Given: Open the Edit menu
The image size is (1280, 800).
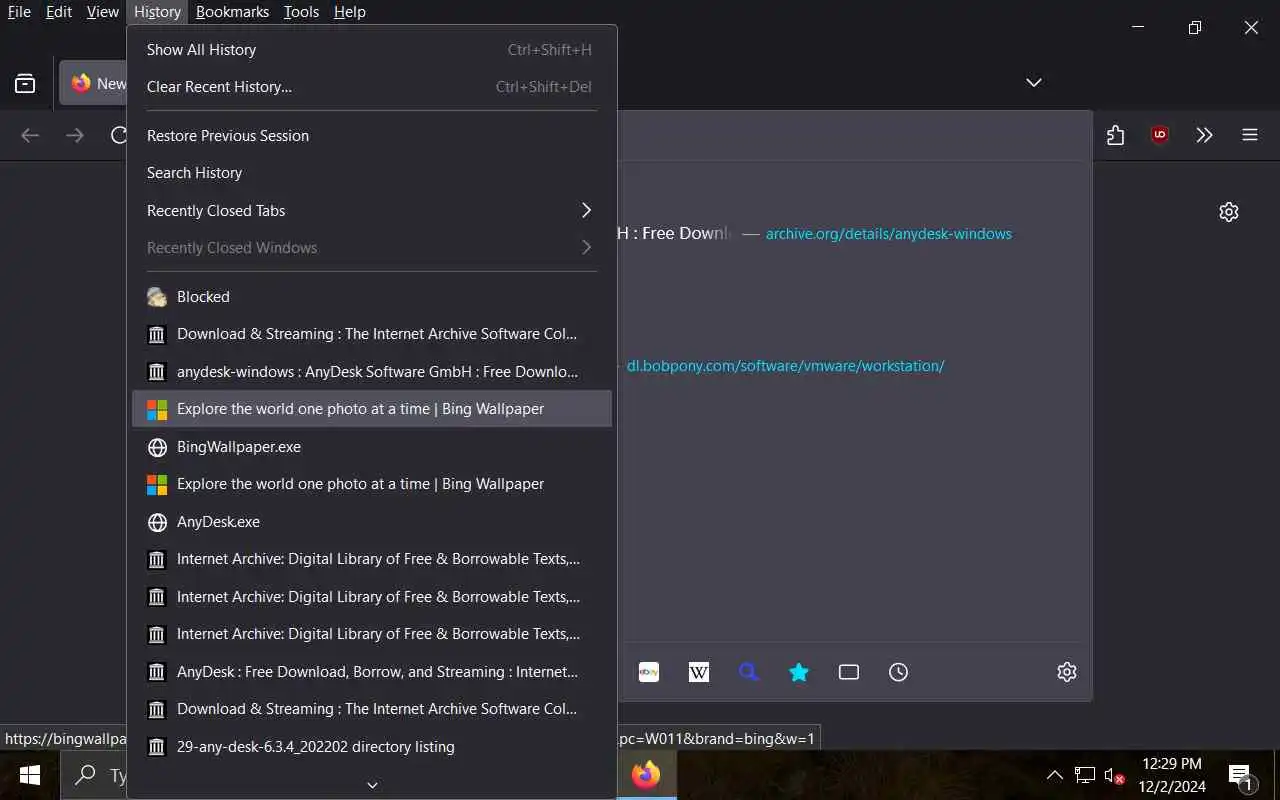Looking at the screenshot, I should pos(59,12).
